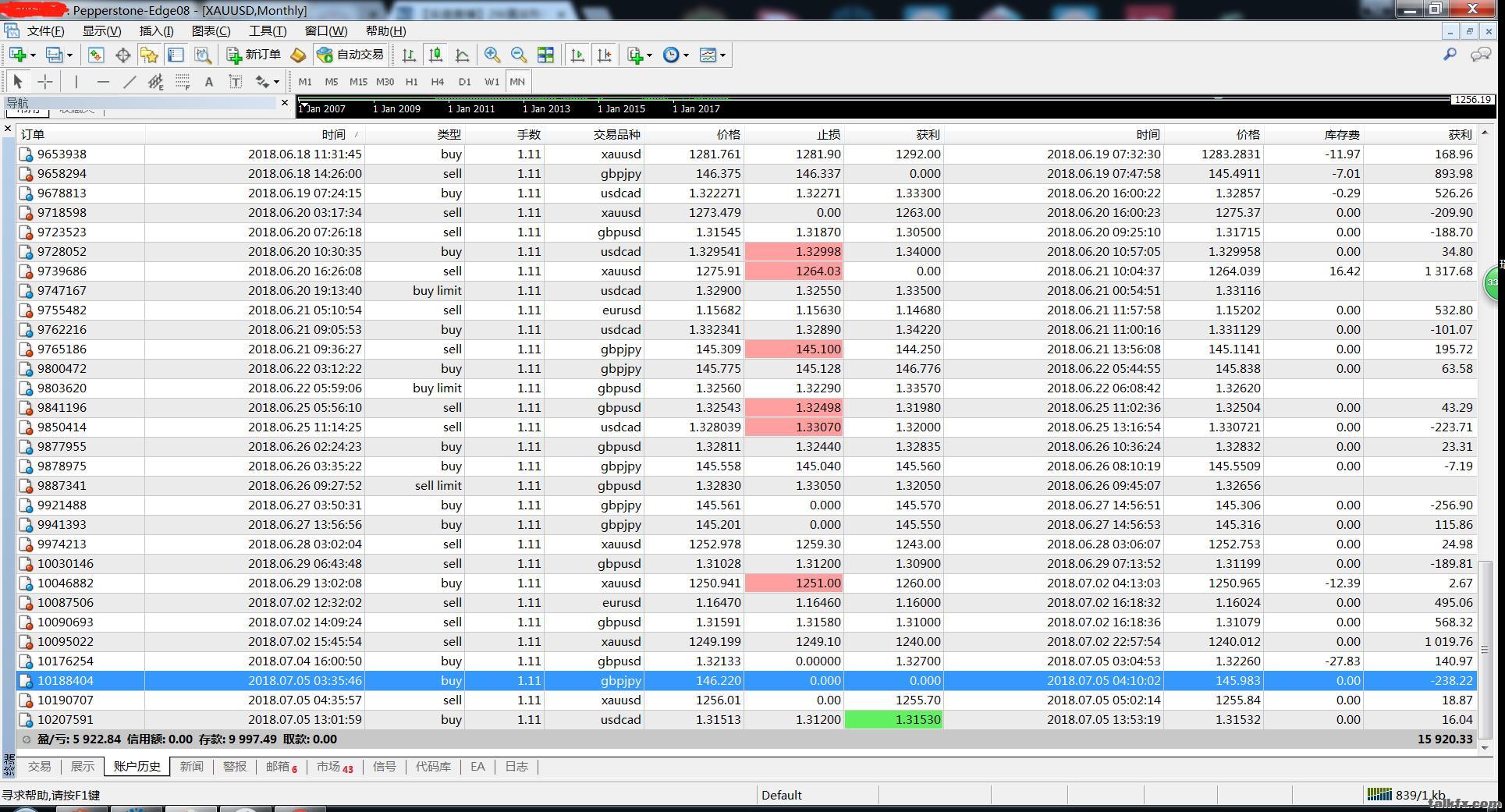Click the 新订单 new order button

(x=254, y=55)
